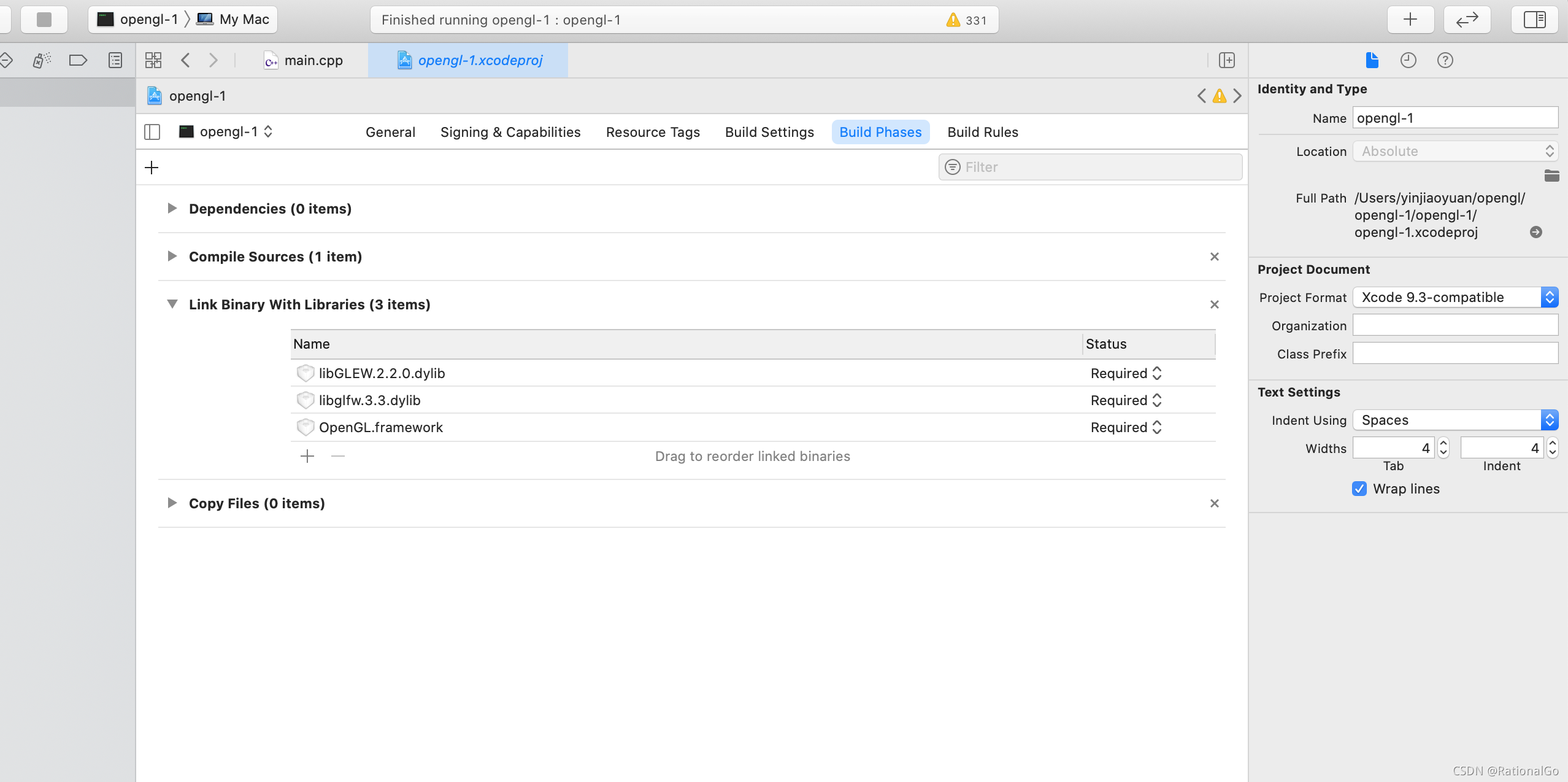Toggle the project and targets list sidebar
The width and height of the screenshot is (1568, 782).
152,132
